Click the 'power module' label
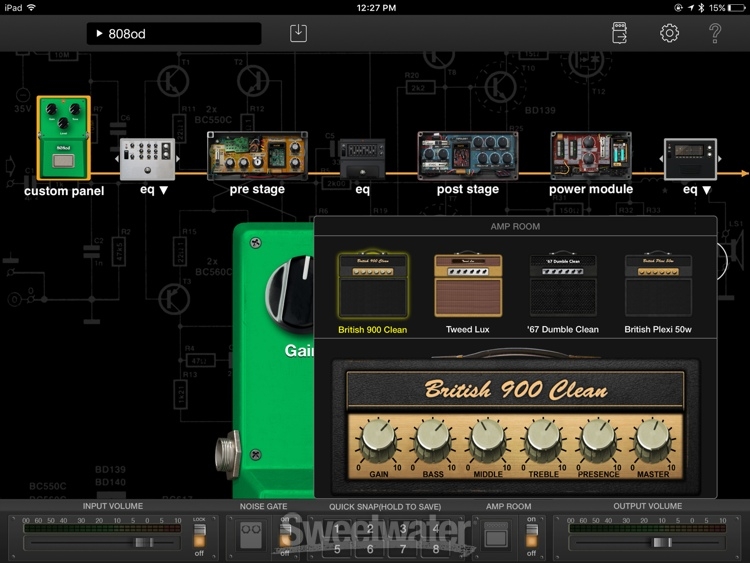Image resolution: width=750 pixels, height=563 pixels. coord(591,189)
